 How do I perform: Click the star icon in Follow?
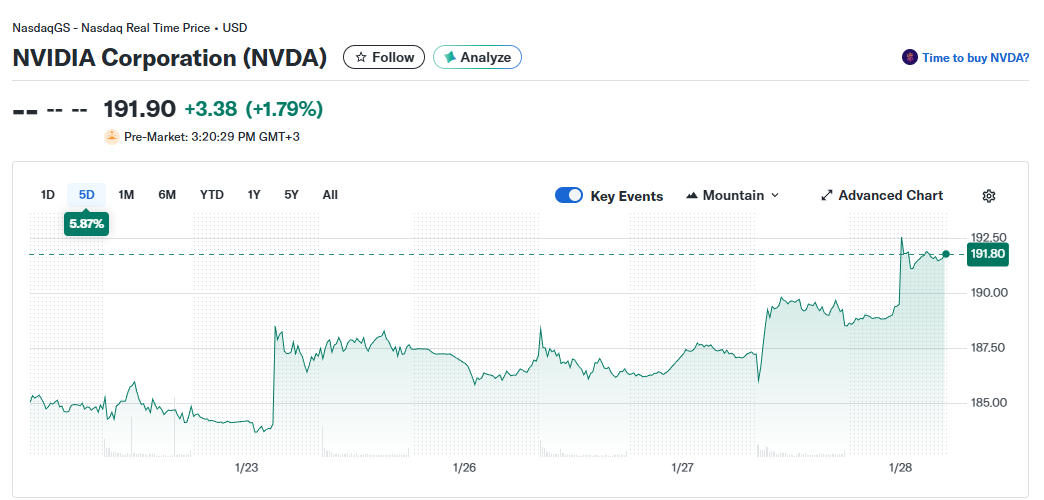[x=361, y=58]
